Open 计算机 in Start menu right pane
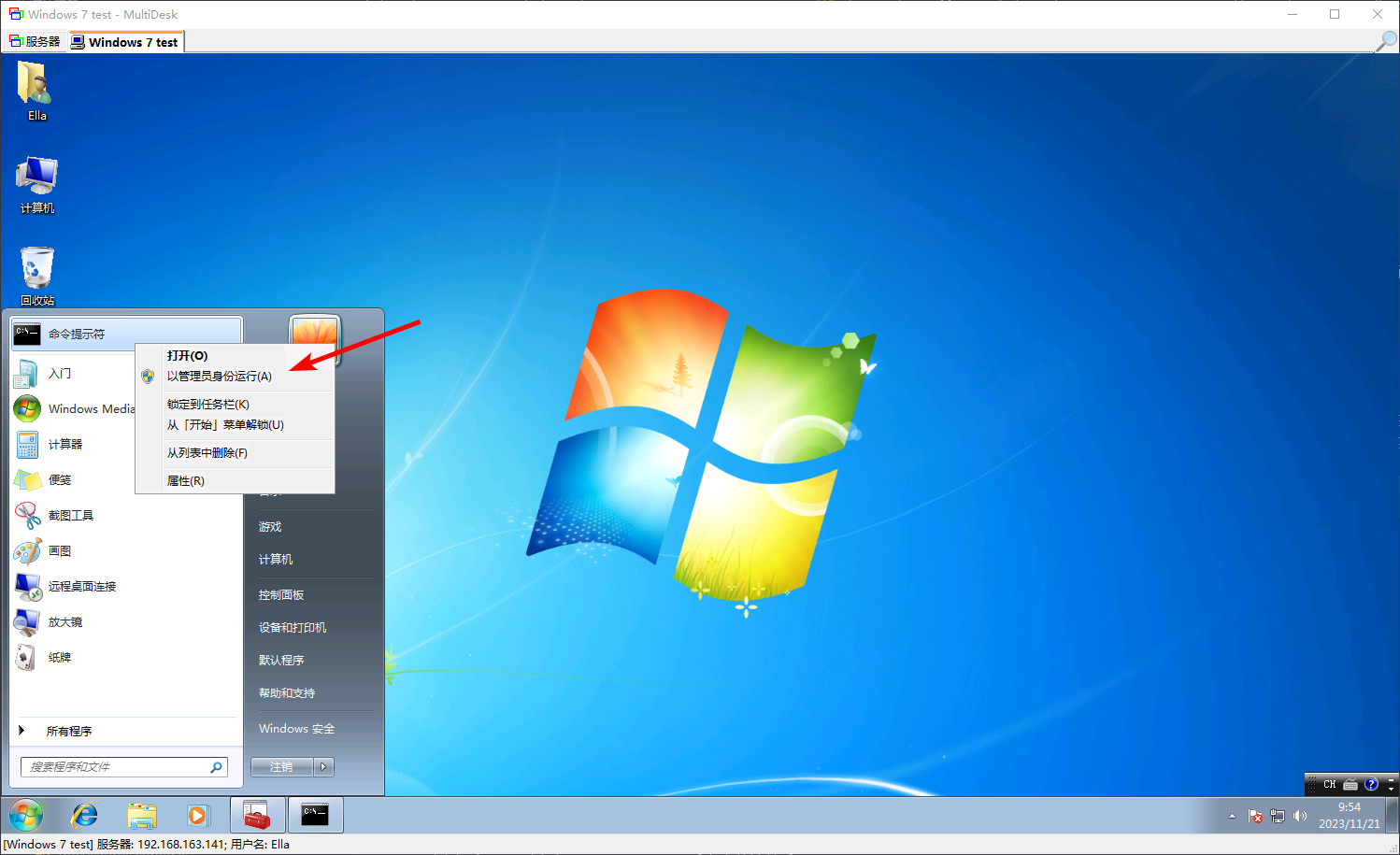The width and height of the screenshot is (1400, 855). 313,560
